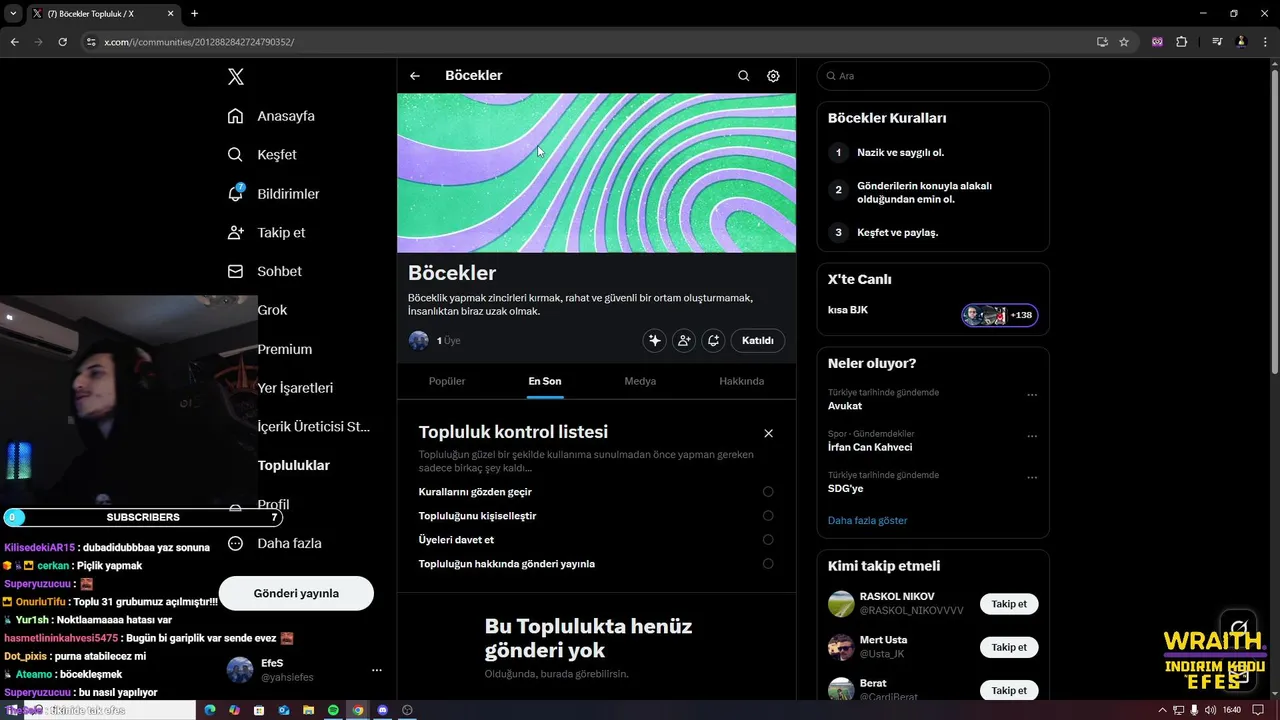The height and width of the screenshot is (720, 1280).
Task: Click the member avatar beside 1 Üye
Action: (419, 341)
